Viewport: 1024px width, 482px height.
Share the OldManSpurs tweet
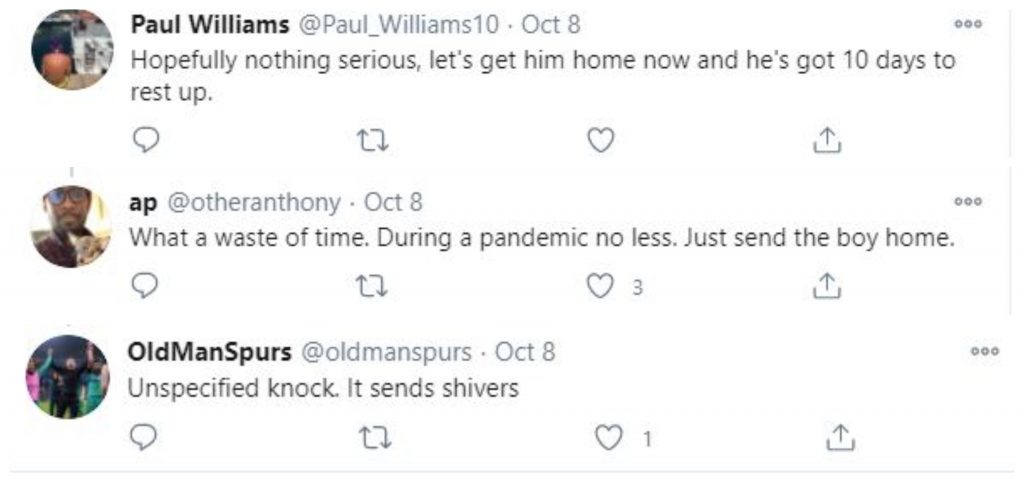(841, 438)
